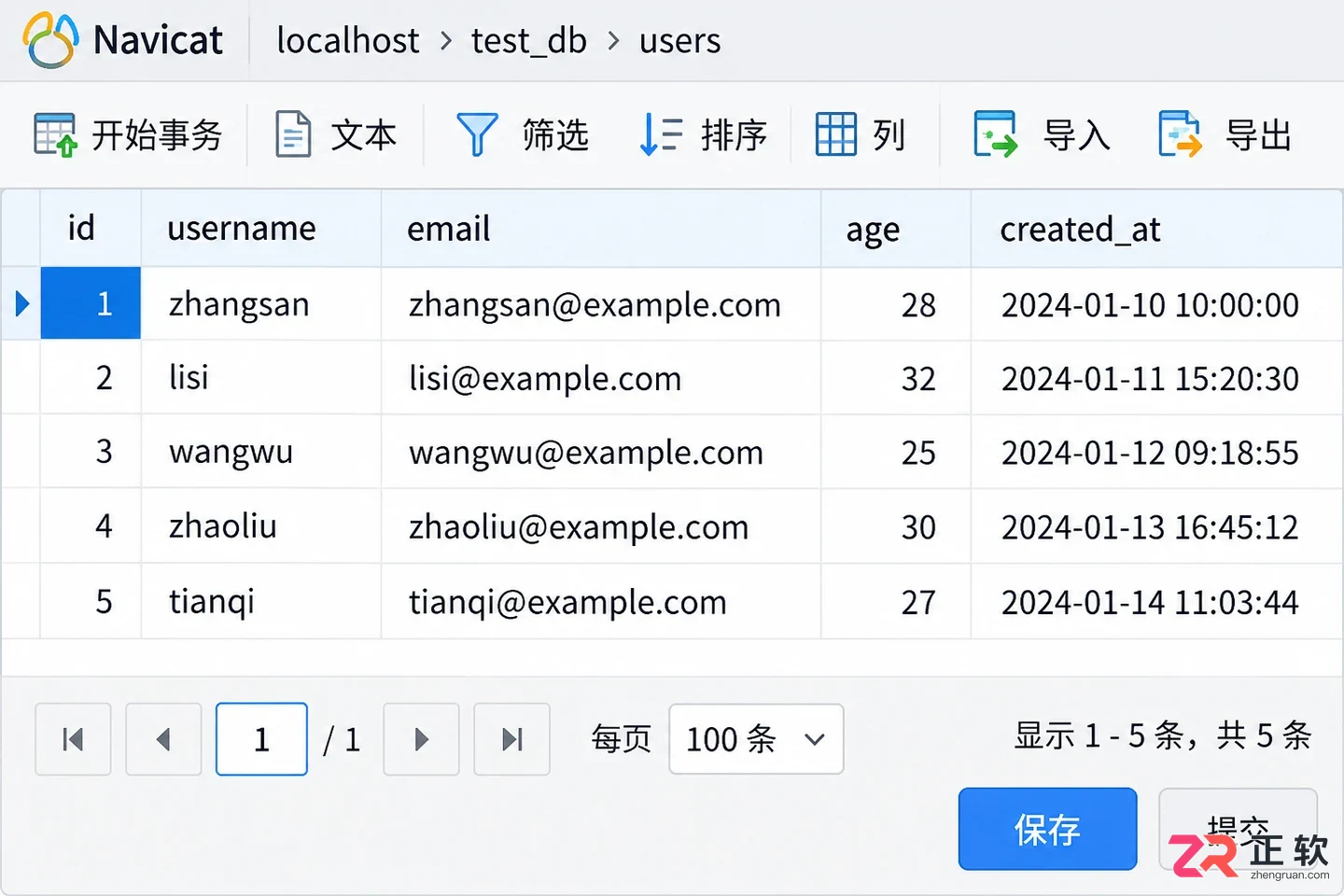Image resolution: width=1344 pixels, height=896 pixels.
Task: Click the 列 columns grid icon
Action: tap(835, 134)
